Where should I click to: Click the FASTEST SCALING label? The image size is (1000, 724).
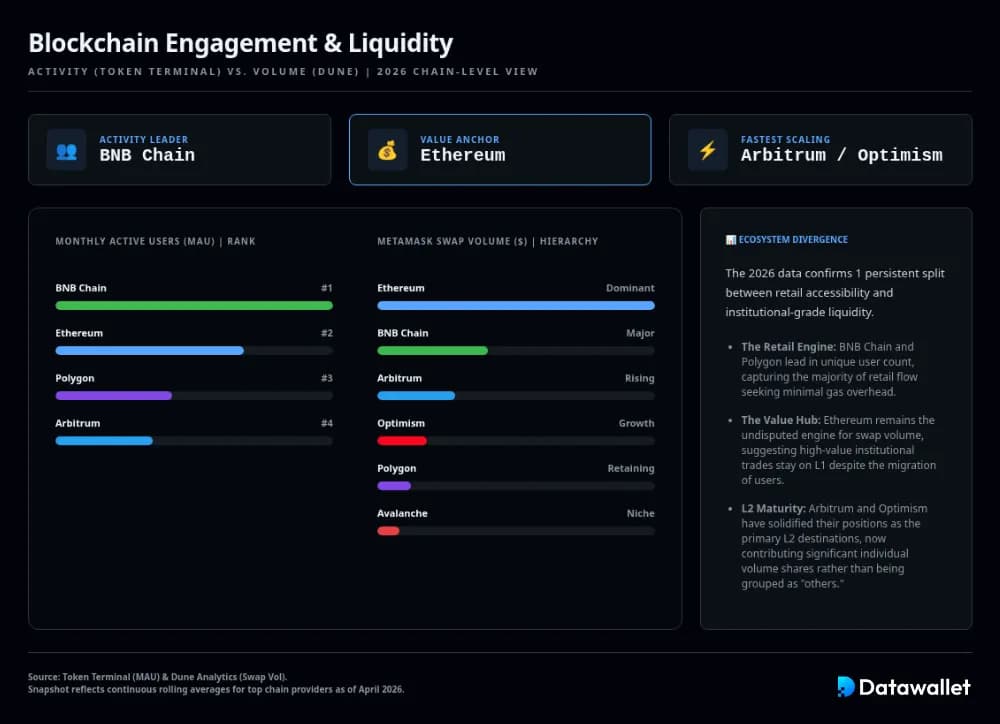pyautogui.click(x=786, y=140)
